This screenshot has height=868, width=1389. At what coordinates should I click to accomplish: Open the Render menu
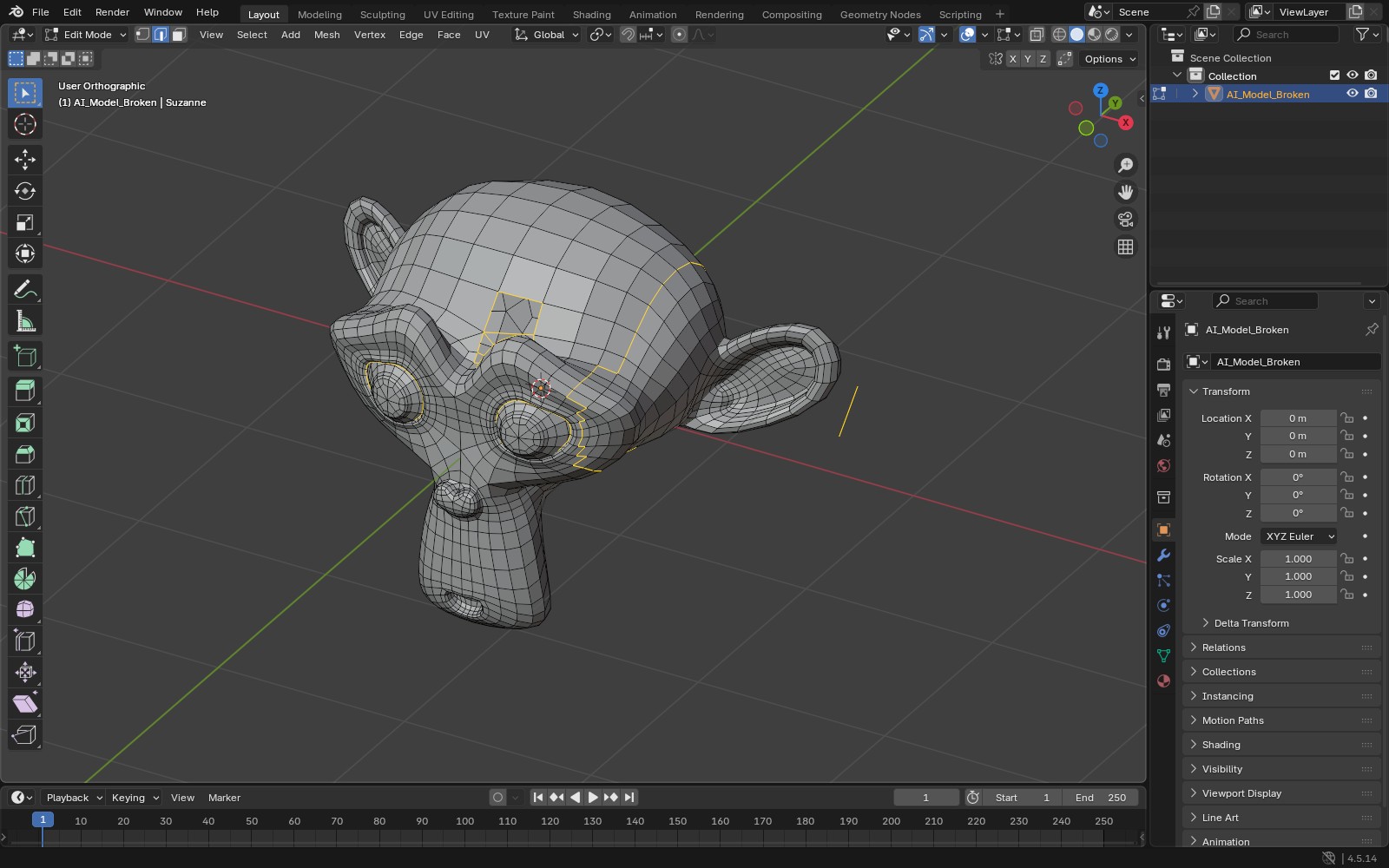[112, 12]
